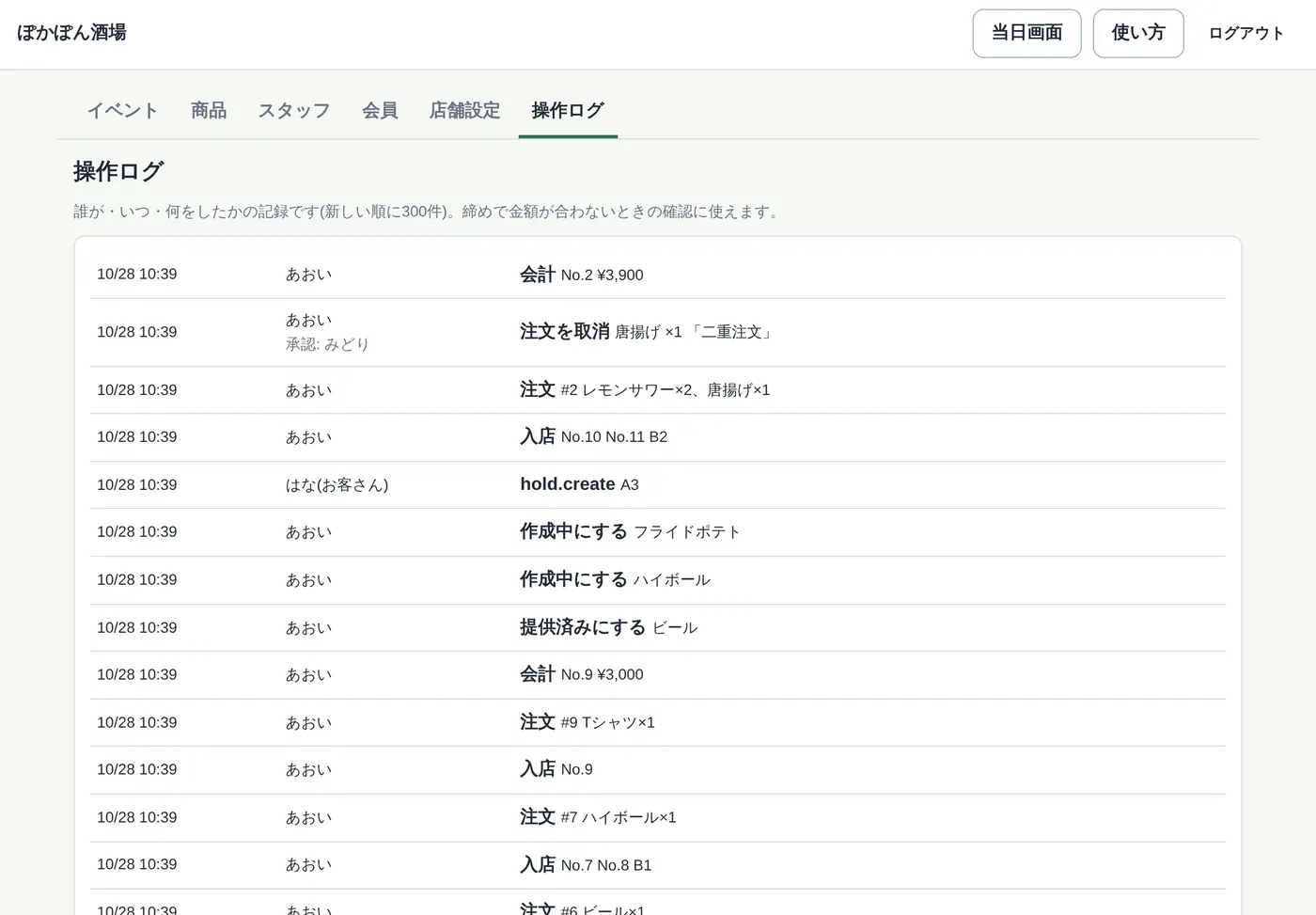Select the 操作ログ tab
Screen dimensions: 1316x915
click(x=568, y=111)
